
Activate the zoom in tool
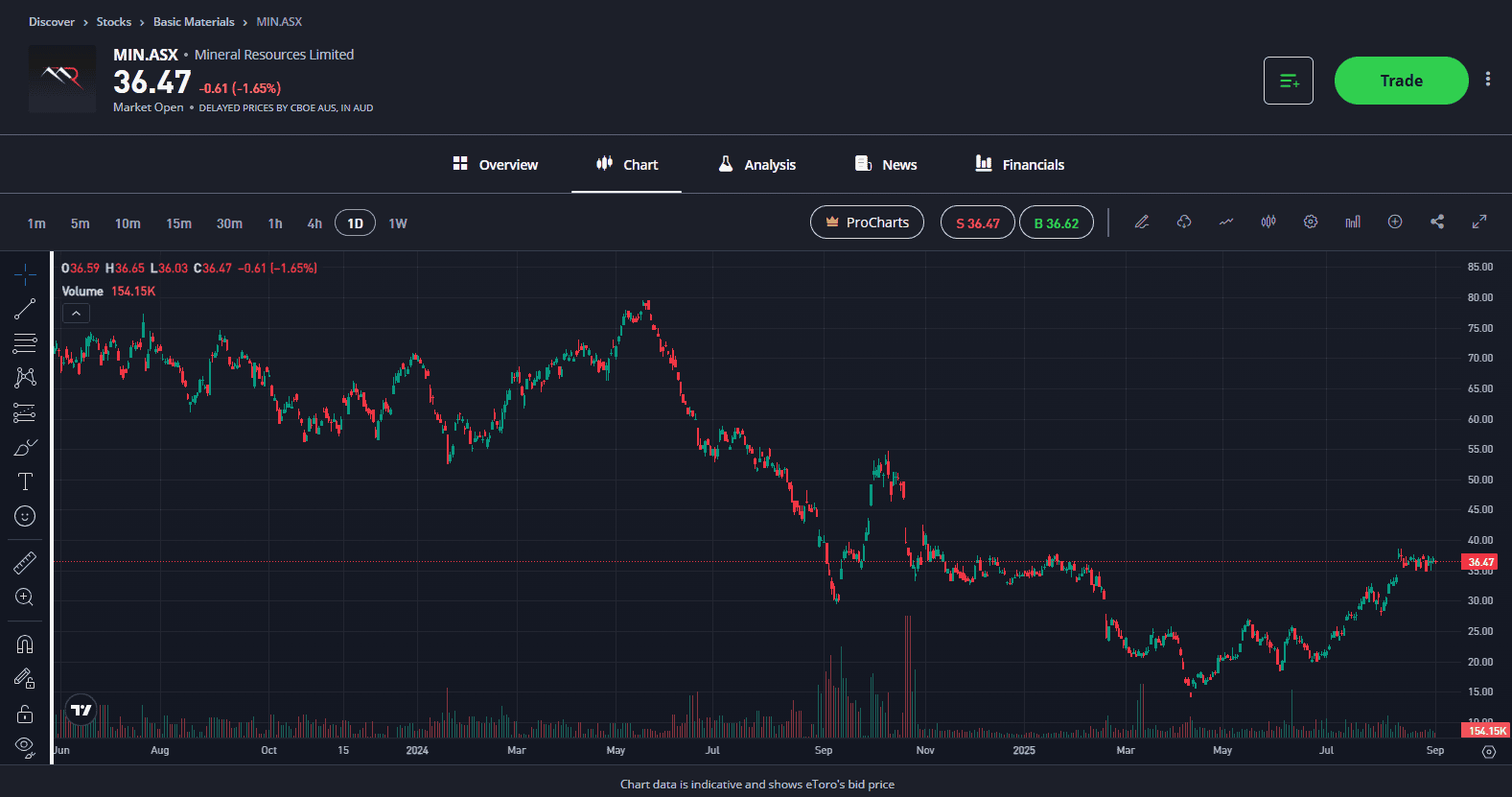(x=25, y=597)
